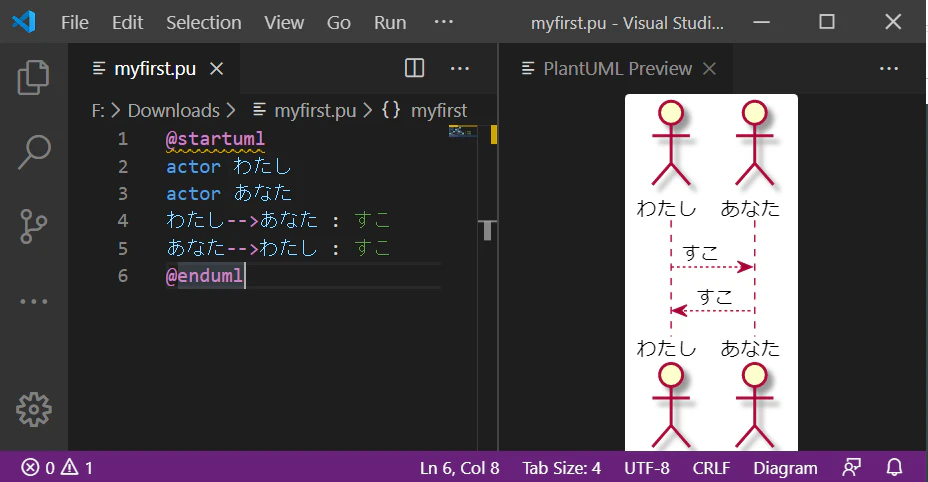Open notifications bell in status bar
Screen dimensions: 928x482
(894, 468)
